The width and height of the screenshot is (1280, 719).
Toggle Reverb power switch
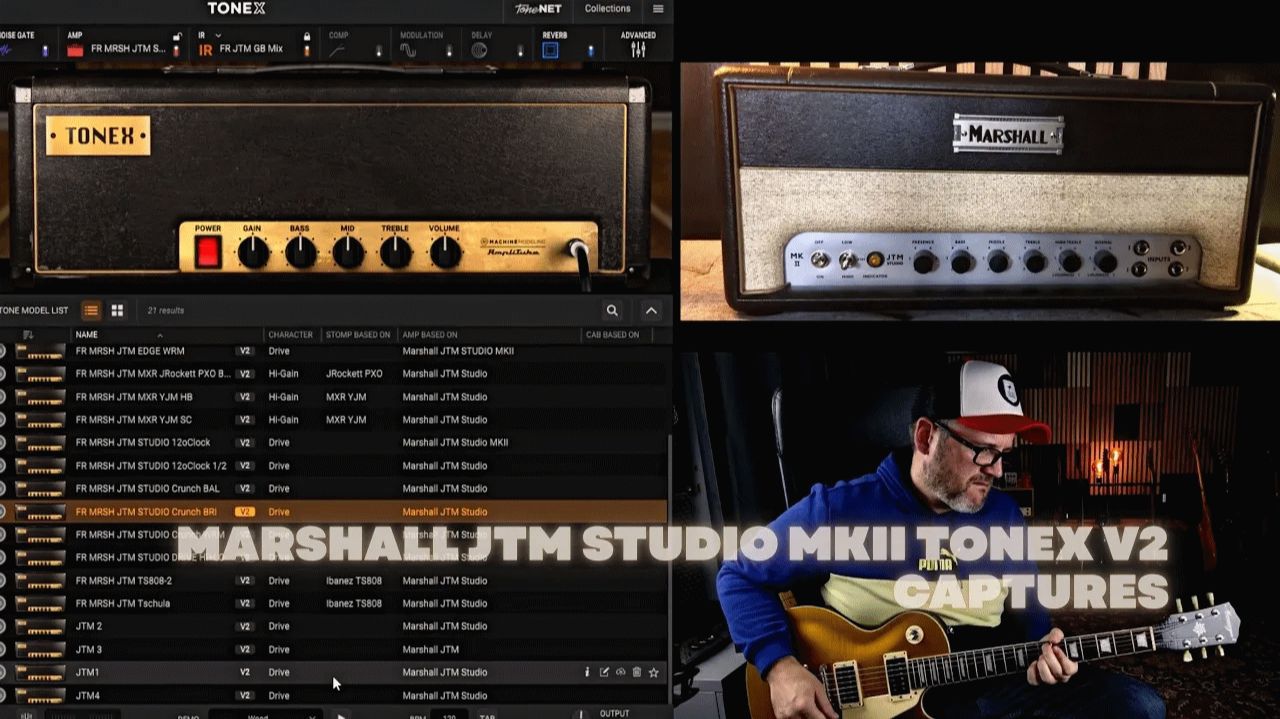pos(591,50)
